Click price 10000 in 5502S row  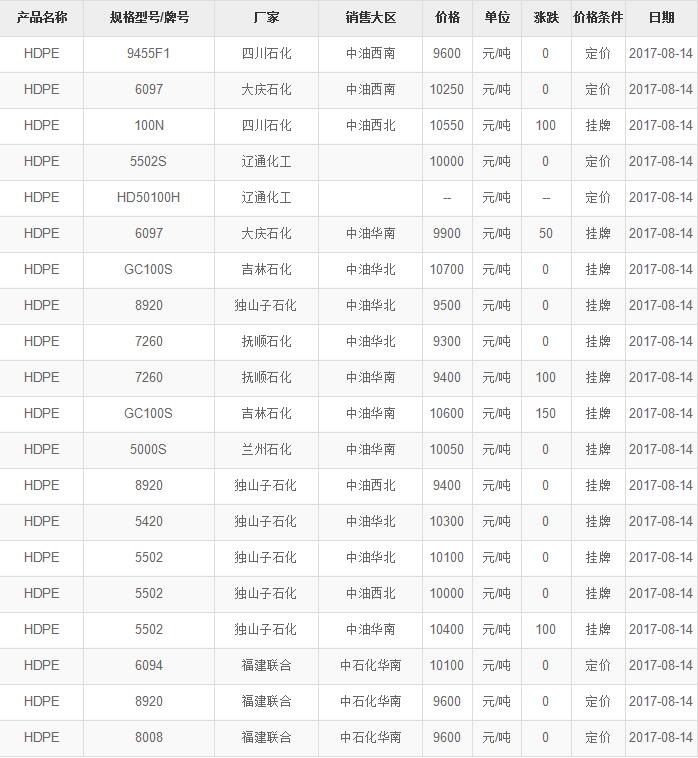(447, 161)
